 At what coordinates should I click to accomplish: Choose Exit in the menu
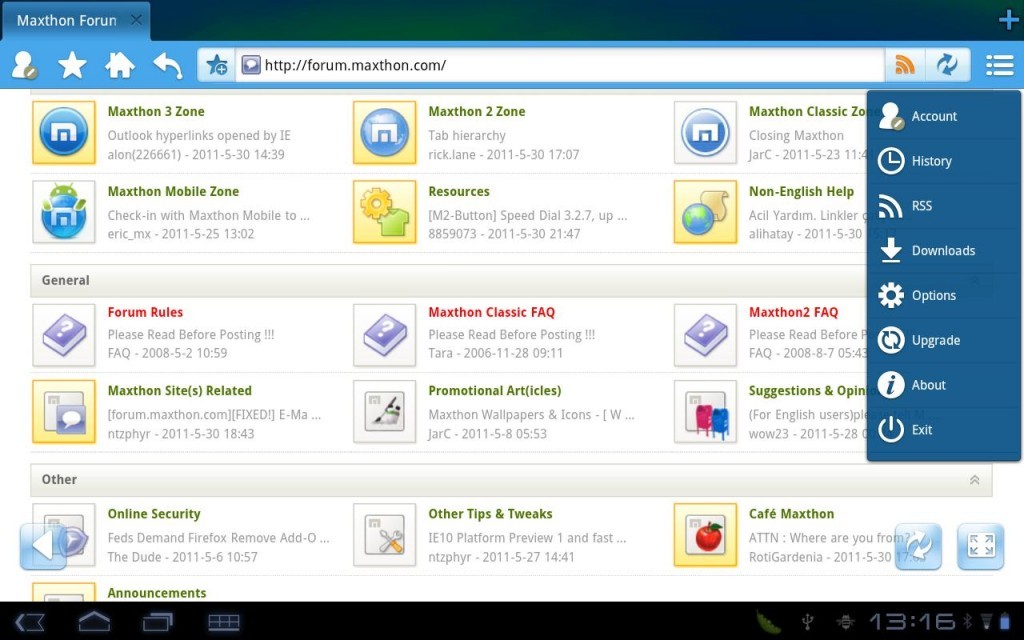(944, 430)
